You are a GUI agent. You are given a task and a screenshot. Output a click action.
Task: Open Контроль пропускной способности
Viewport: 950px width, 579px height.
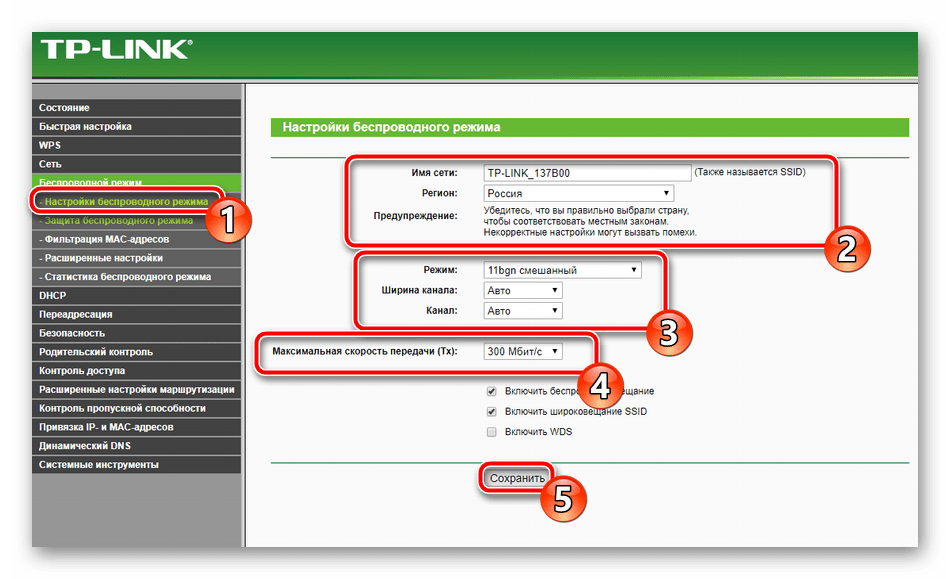coord(136,408)
